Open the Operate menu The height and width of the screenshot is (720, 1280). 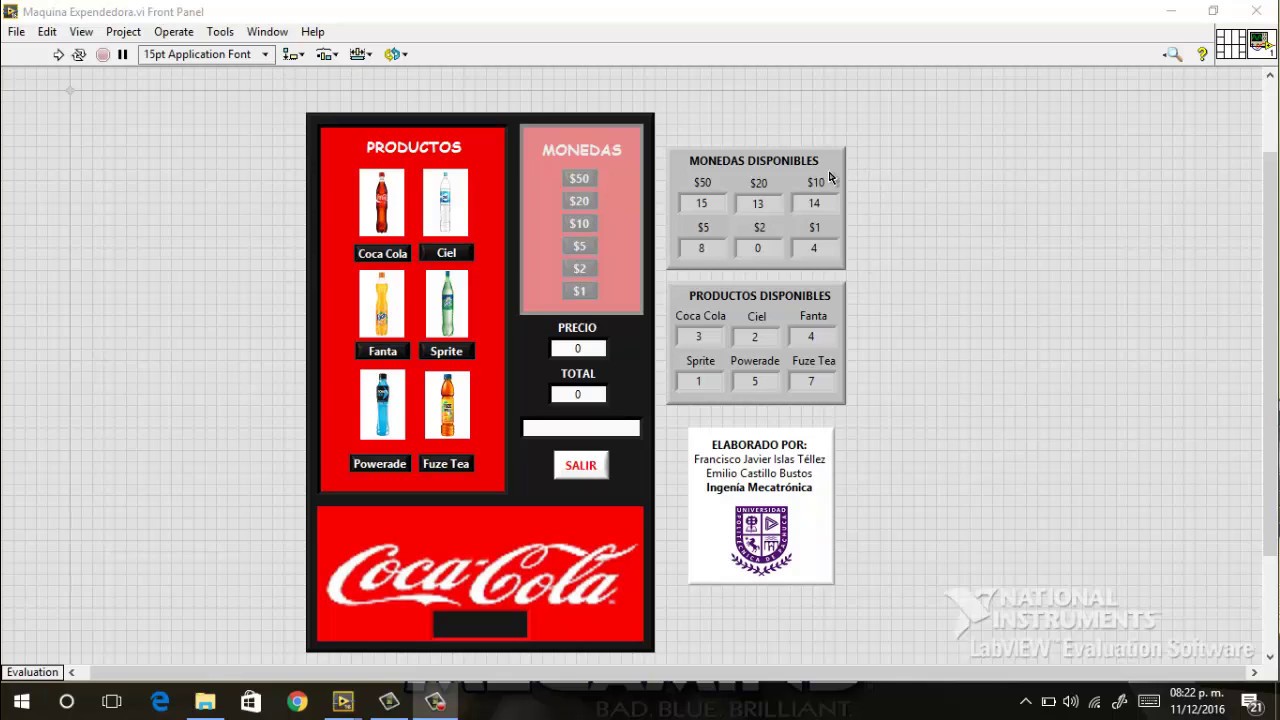pos(173,32)
